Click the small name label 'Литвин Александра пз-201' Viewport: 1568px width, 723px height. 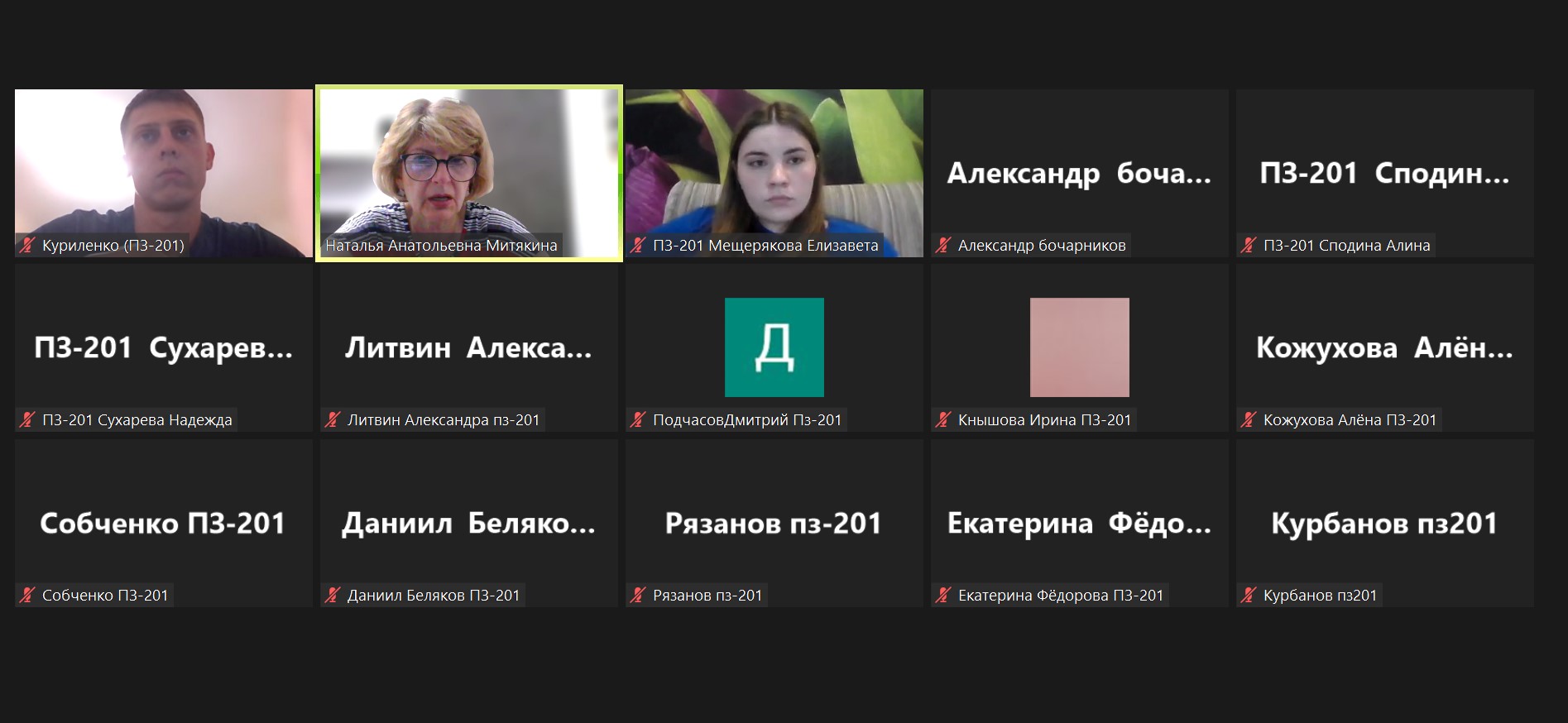pos(444,419)
